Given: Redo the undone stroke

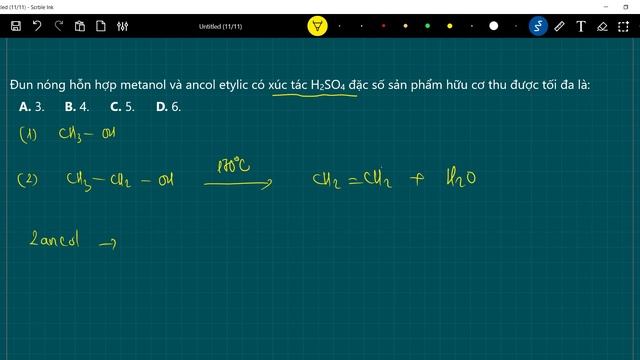Looking at the screenshot, I should coord(59,26).
